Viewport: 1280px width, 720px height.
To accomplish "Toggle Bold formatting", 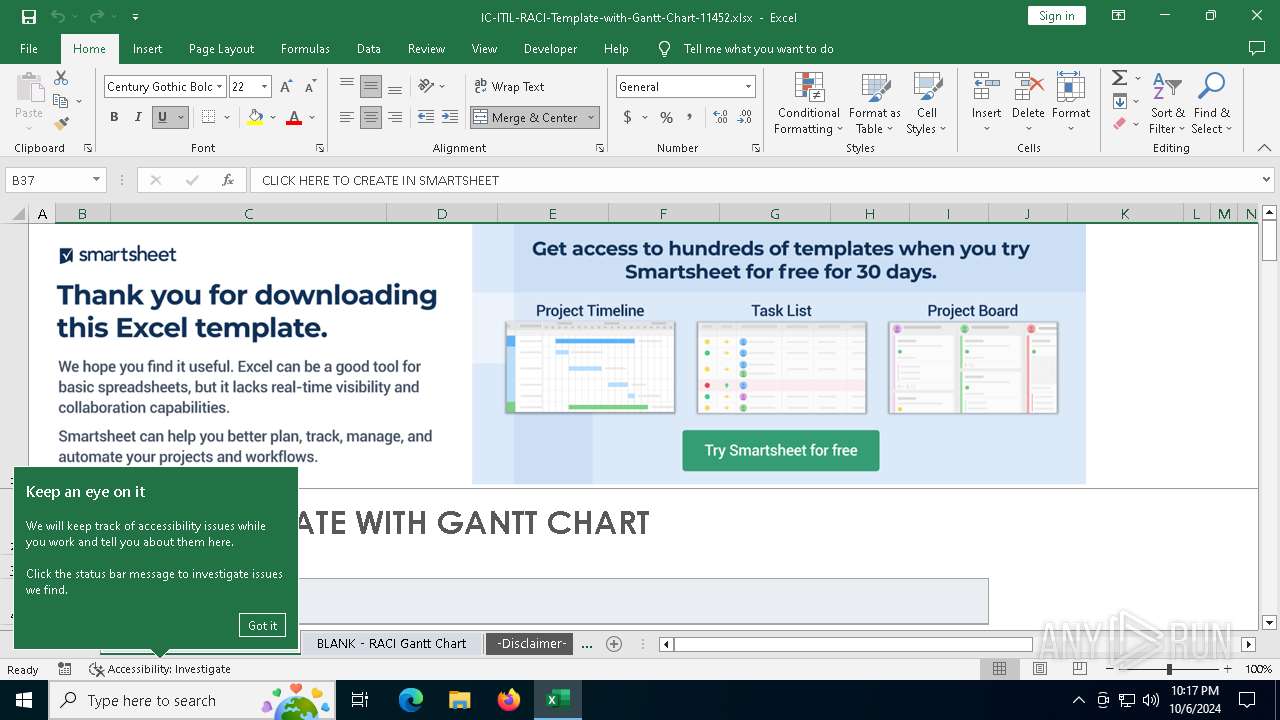I will tap(114, 117).
